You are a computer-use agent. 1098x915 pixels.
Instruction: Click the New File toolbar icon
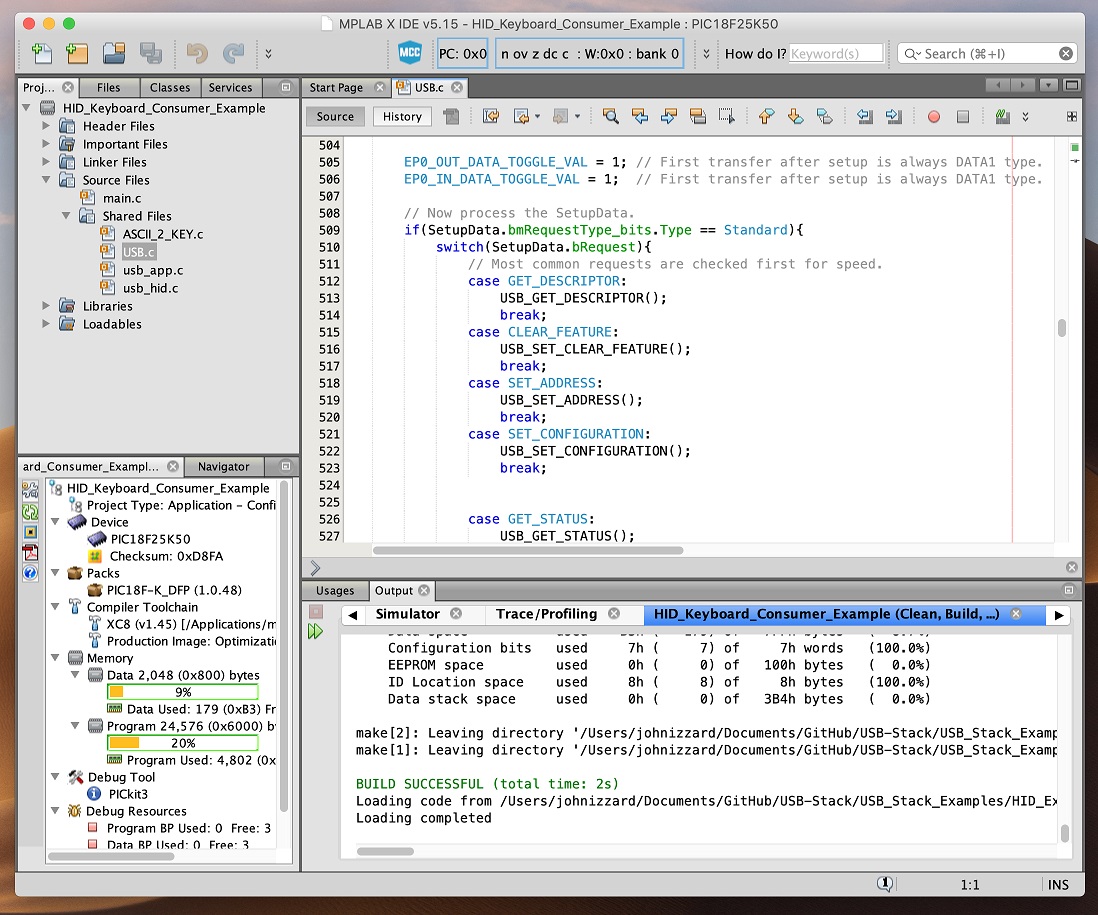tap(41, 53)
